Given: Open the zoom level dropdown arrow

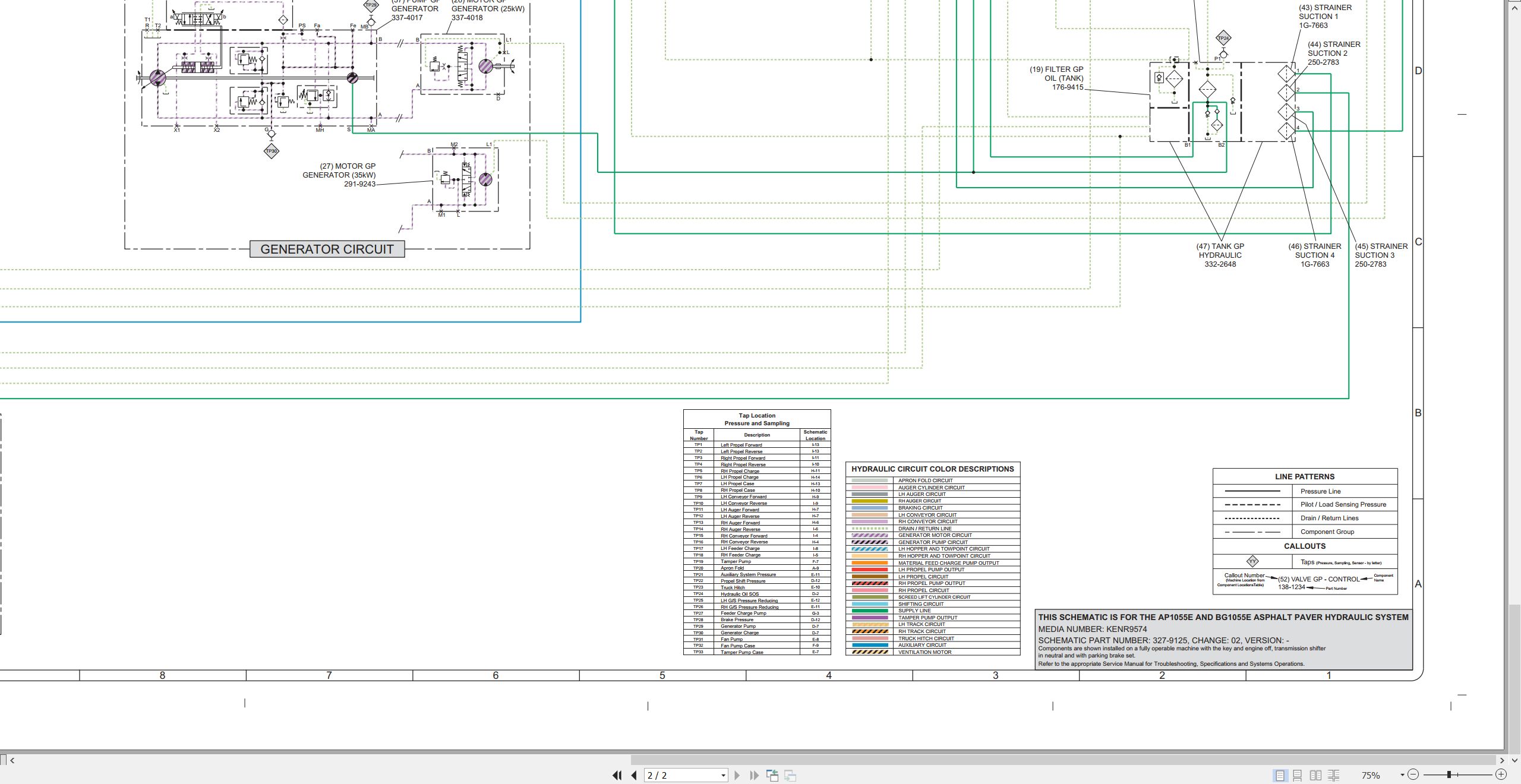Looking at the screenshot, I should (x=1402, y=775).
